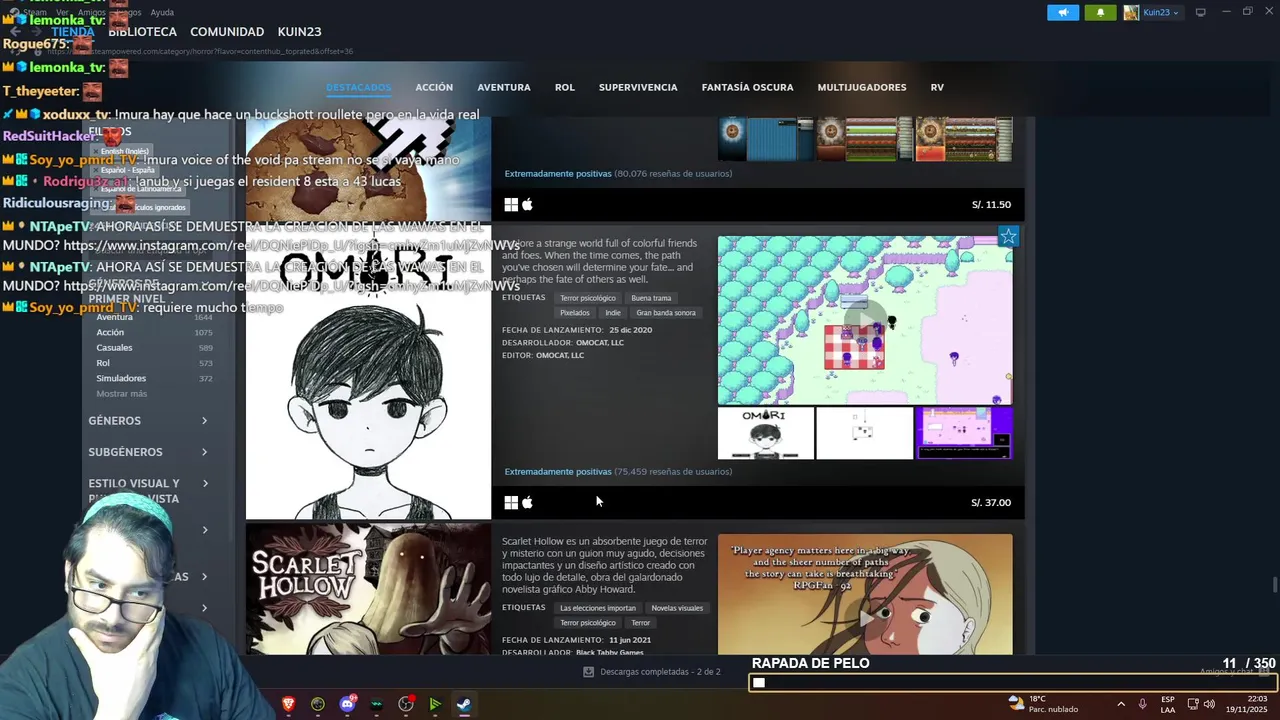This screenshot has height=720, width=1280.
Task: Click the 'Terror' tag on Scarlet Hollow
Action: 641,623
